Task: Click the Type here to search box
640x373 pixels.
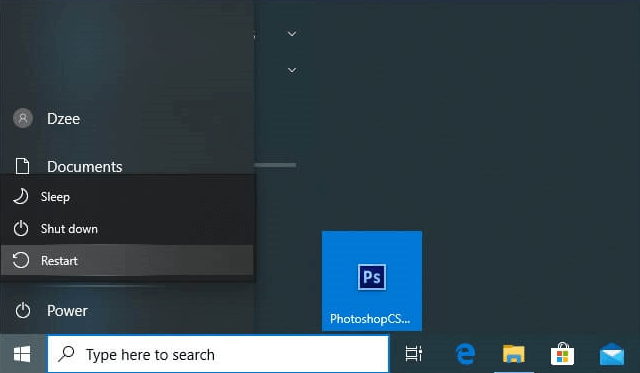Action: [218, 354]
